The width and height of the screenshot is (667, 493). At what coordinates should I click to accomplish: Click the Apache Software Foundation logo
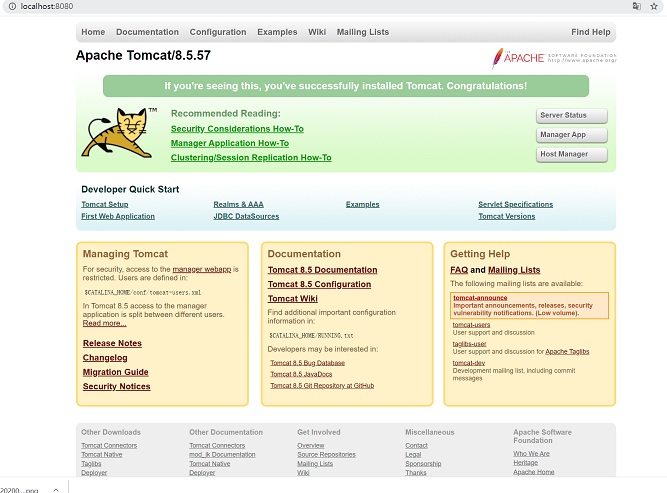(554, 58)
